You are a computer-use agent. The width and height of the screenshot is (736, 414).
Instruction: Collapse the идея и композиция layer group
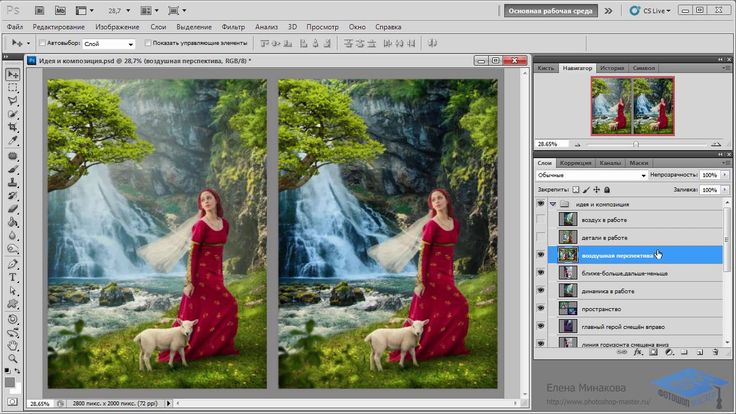553,203
